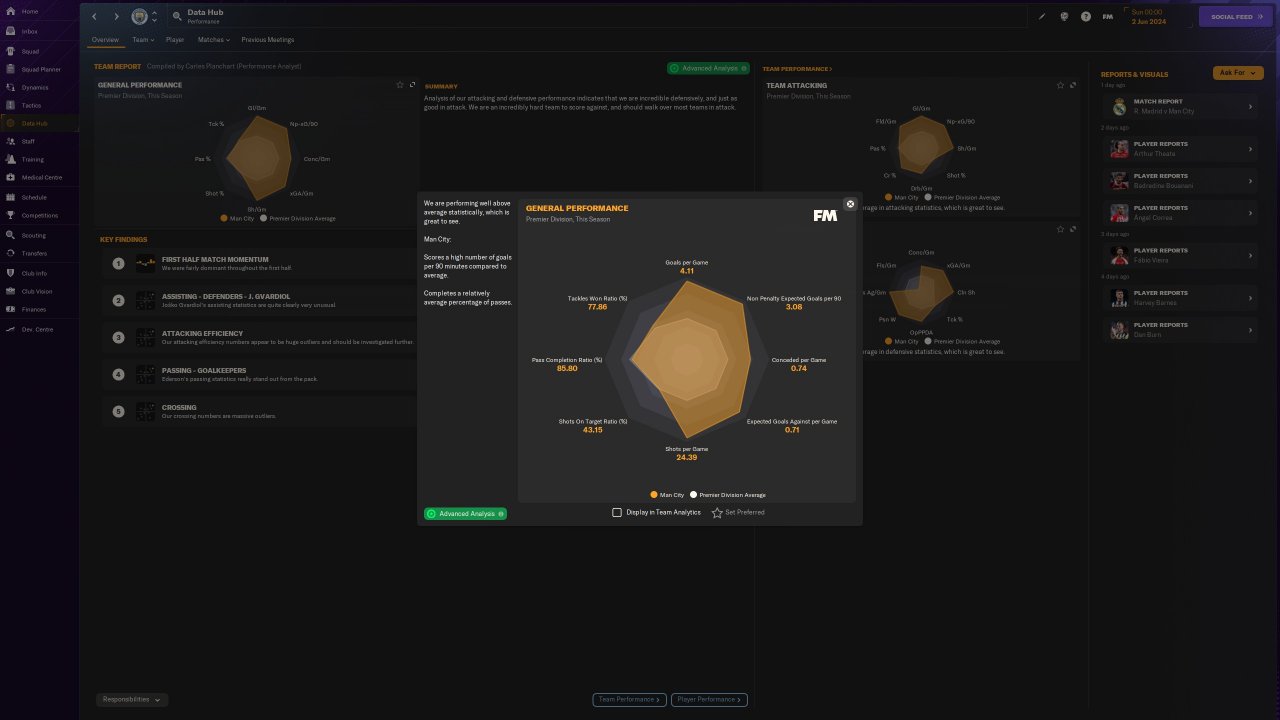The height and width of the screenshot is (720, 1280).
Task: Expand the Match Report R. Madrid v Man City
Action: pos(1250,106)
